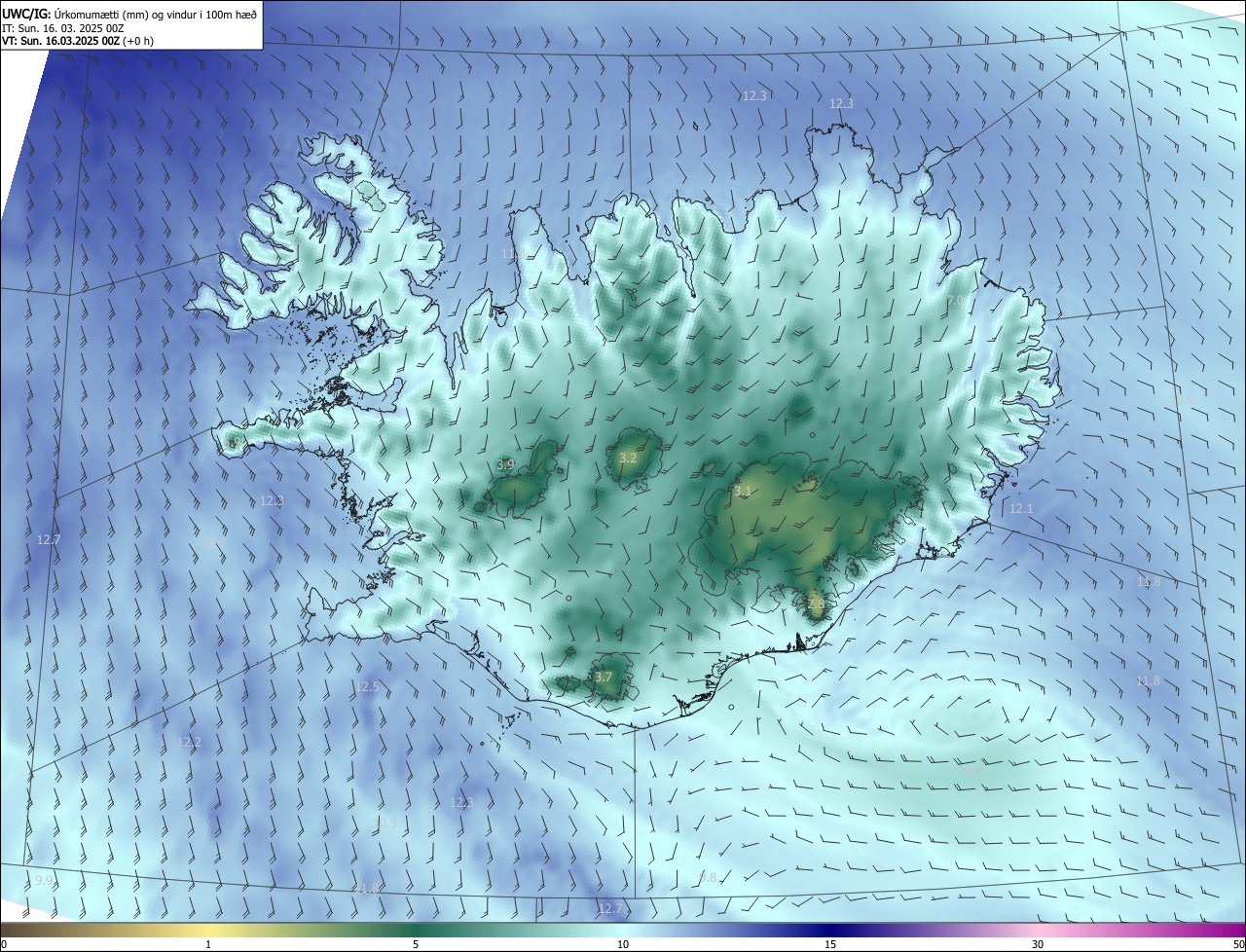Click the 0 tick label on the color scale
This screenshot has height=952, width=1246.
click(4, 945)
